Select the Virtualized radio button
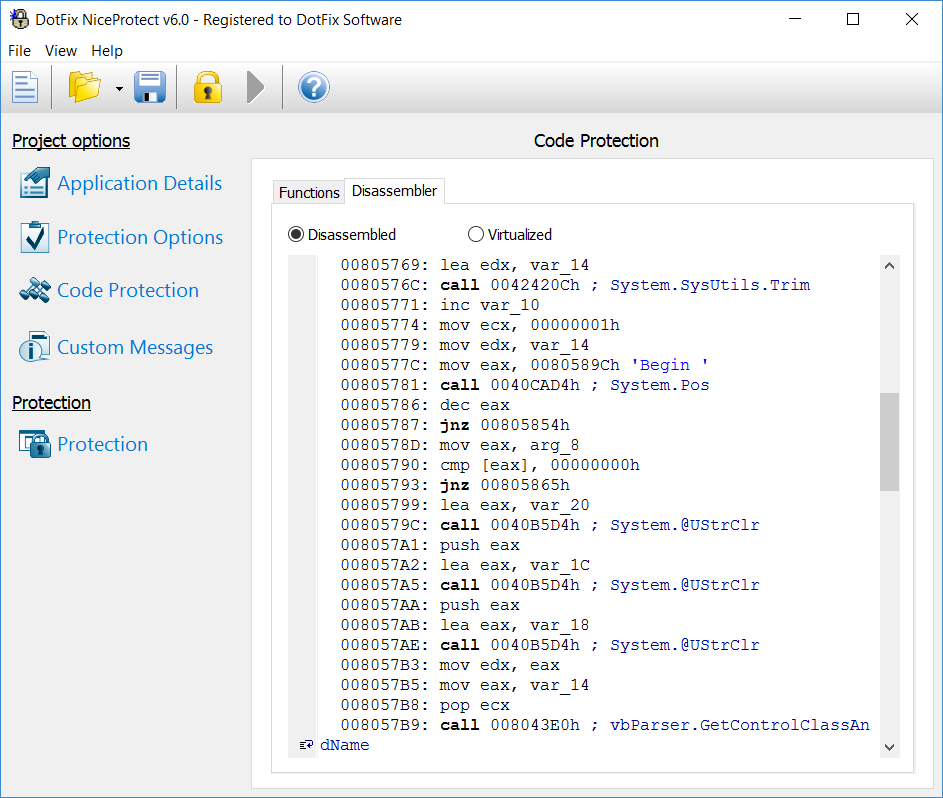943x798 pixels. 476,235
